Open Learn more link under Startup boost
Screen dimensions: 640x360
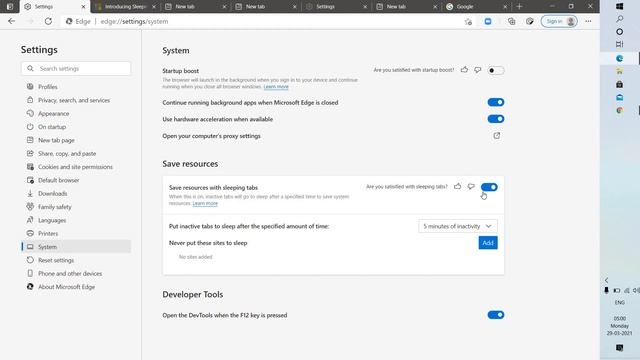click(x=276, y=87)
